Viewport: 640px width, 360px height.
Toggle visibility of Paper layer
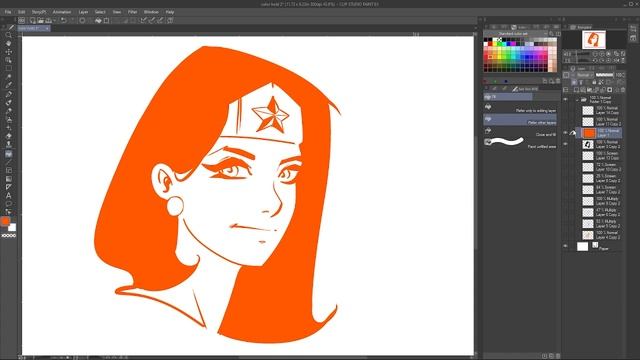pos(565,246)
